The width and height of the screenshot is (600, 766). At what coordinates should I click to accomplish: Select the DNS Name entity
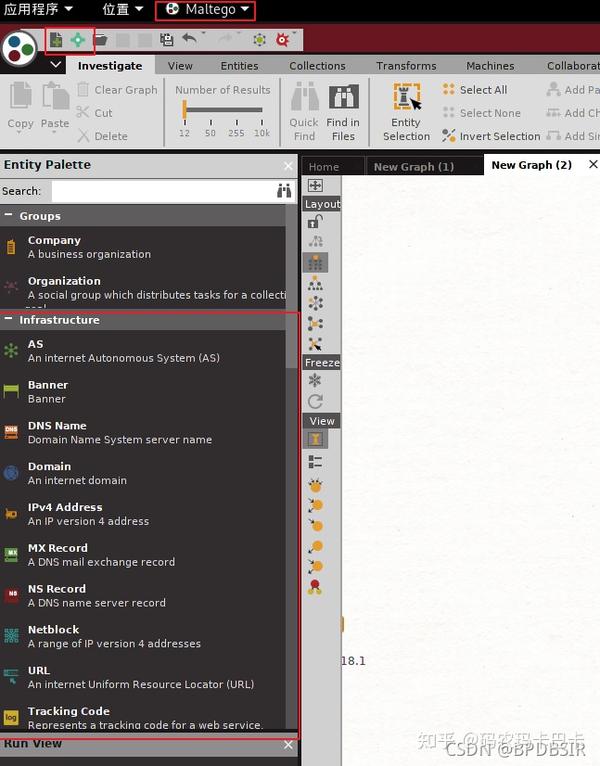tap(143, 432)
